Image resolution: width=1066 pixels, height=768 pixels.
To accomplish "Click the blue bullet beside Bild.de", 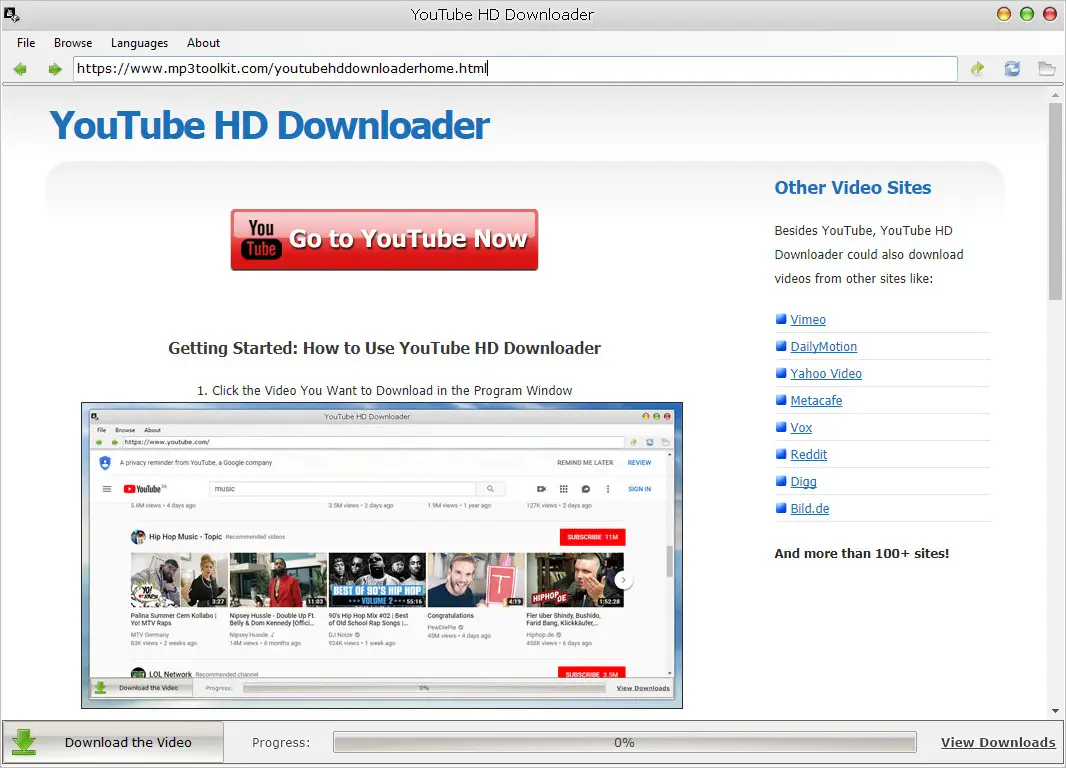I will (x=781, y=508).
